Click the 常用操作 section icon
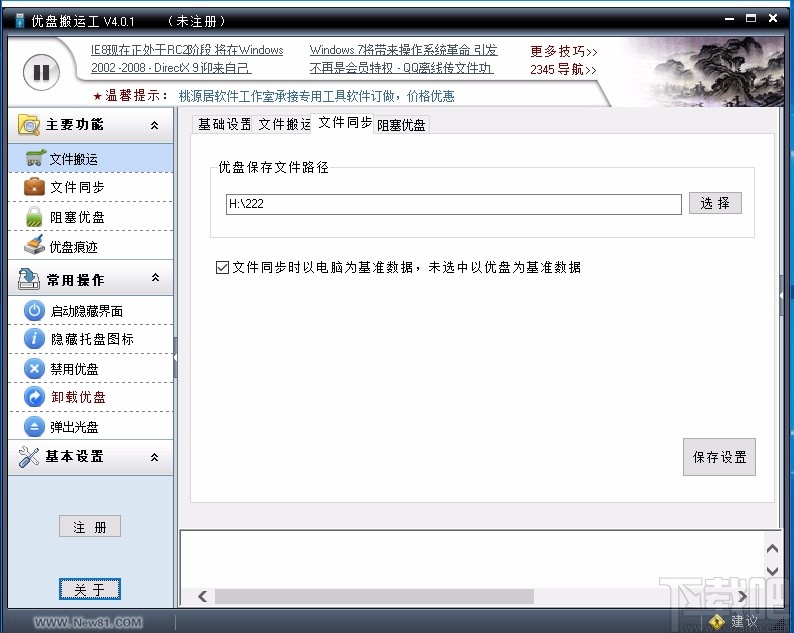The width and height of the screenshot is (794, 633). coord(28,279)
